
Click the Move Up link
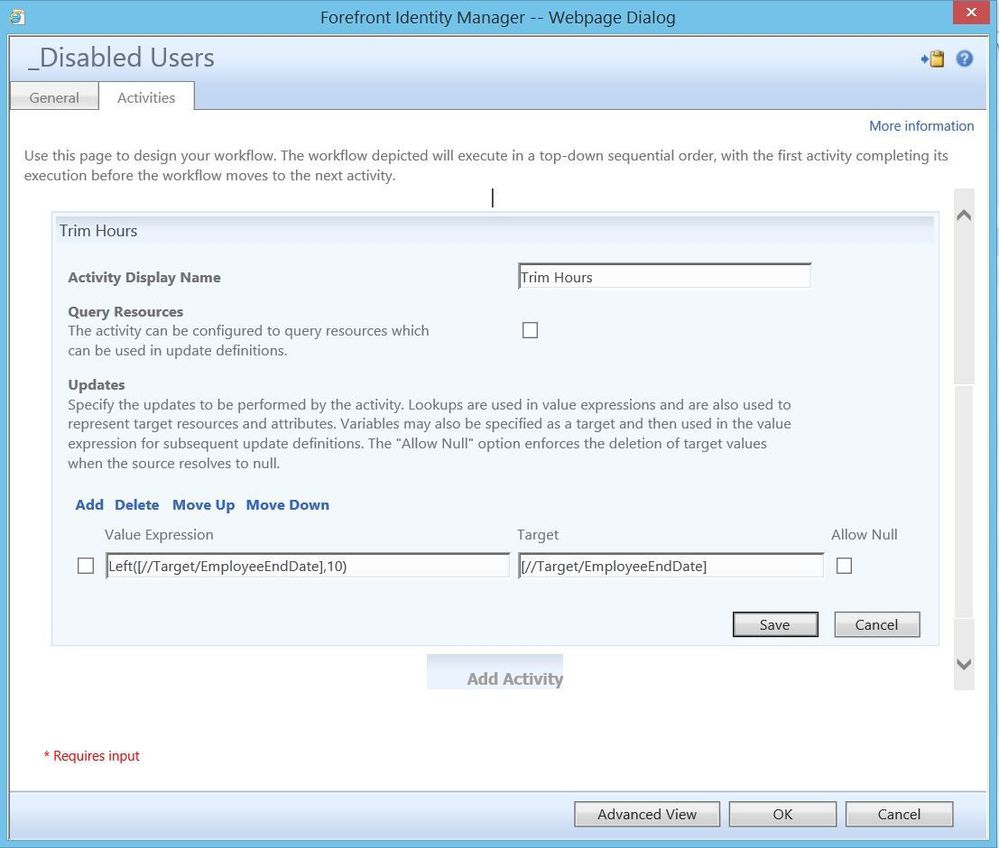[203, 505]
